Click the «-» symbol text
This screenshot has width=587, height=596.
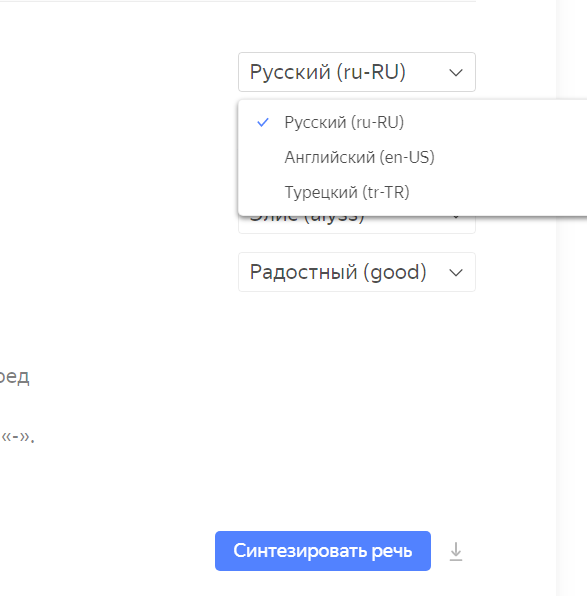[15, 437]
